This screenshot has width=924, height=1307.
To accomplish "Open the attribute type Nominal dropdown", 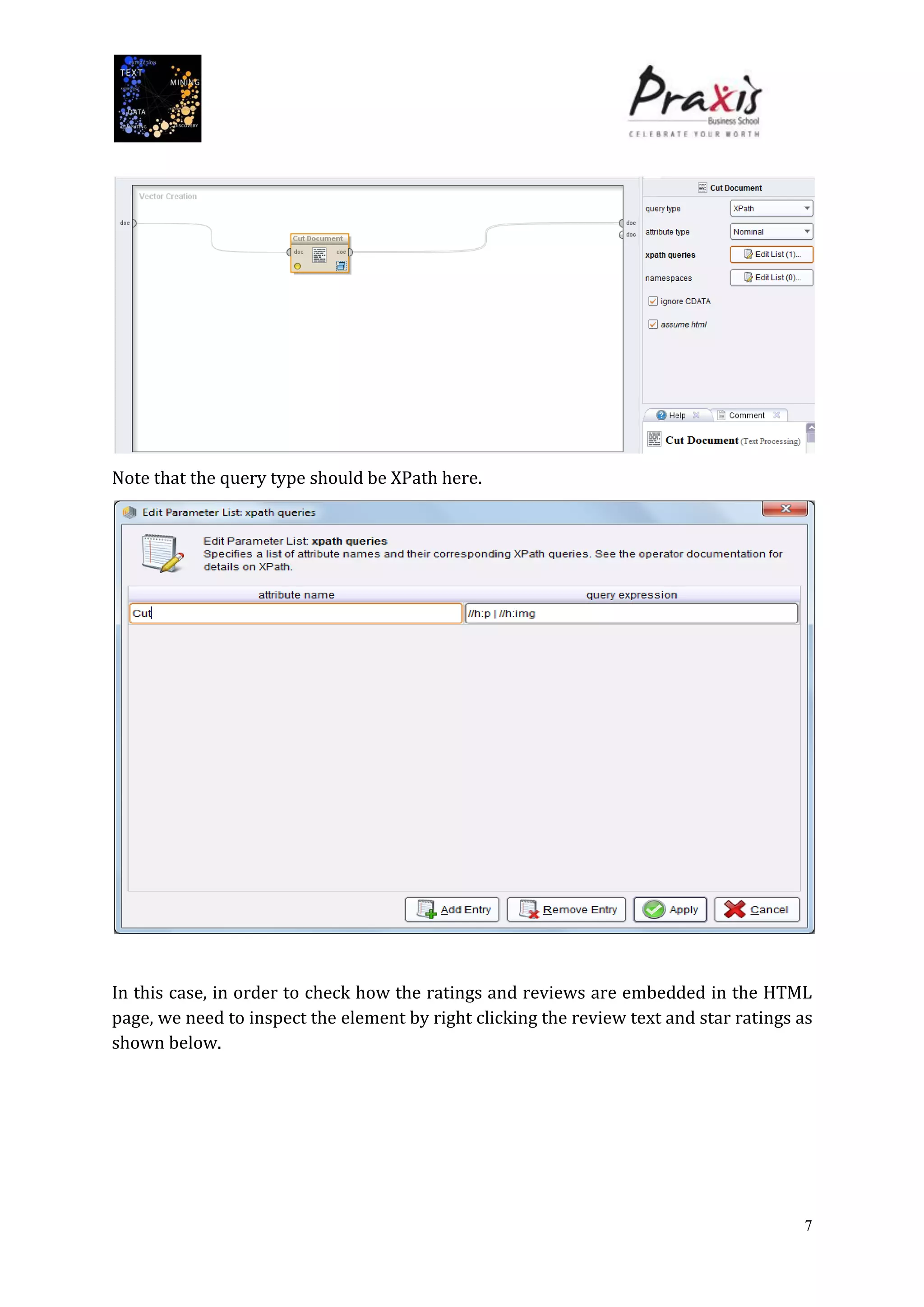I will [x=772, y=232].
